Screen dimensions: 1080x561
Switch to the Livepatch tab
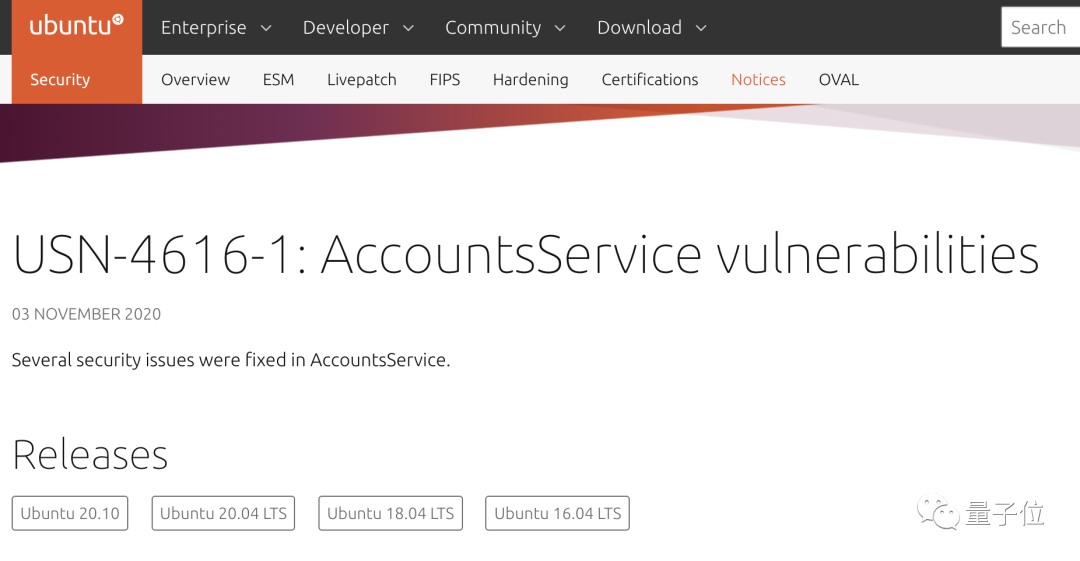(x=362, y=79)
